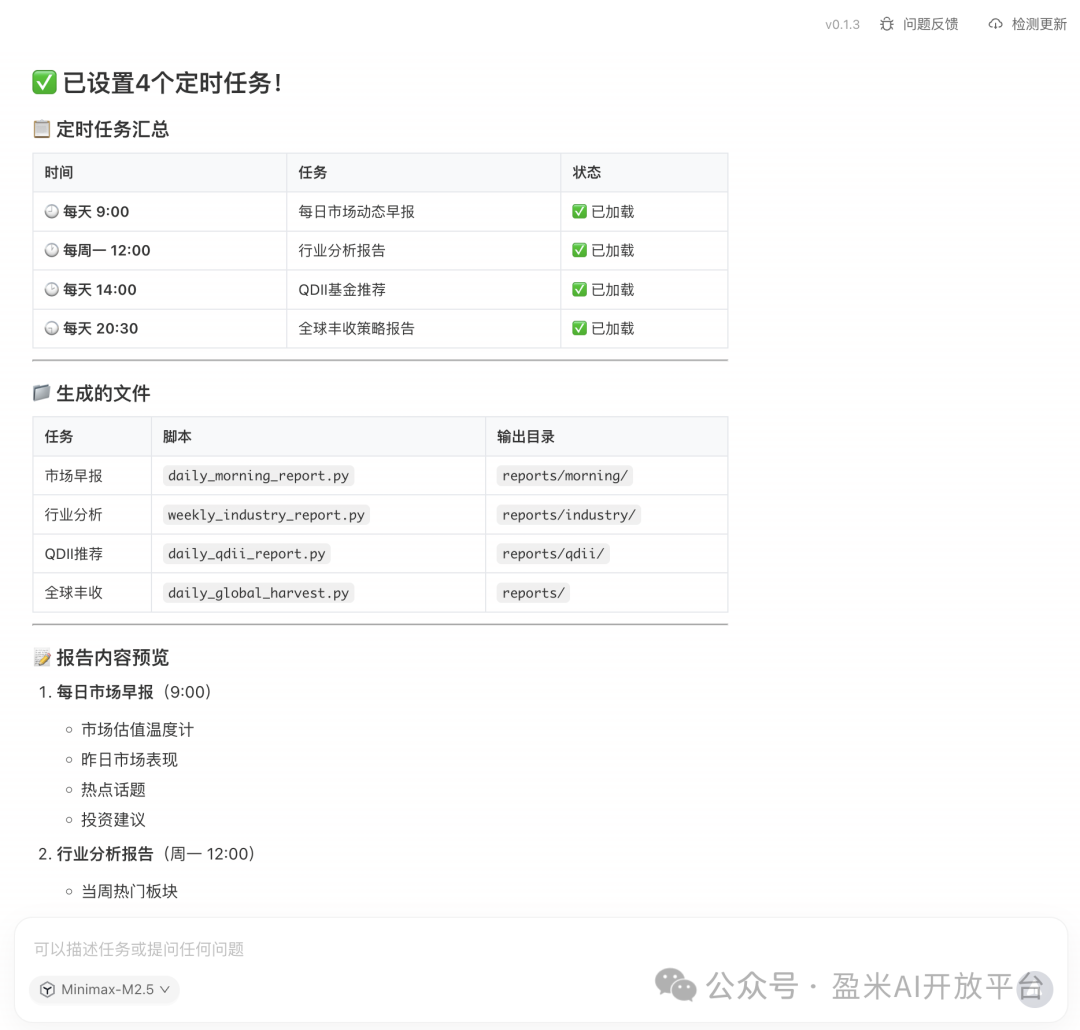1080x1030 pixels.
Task: Click the clock icon in the 每天 9:00 row
Action: [51, 212]
